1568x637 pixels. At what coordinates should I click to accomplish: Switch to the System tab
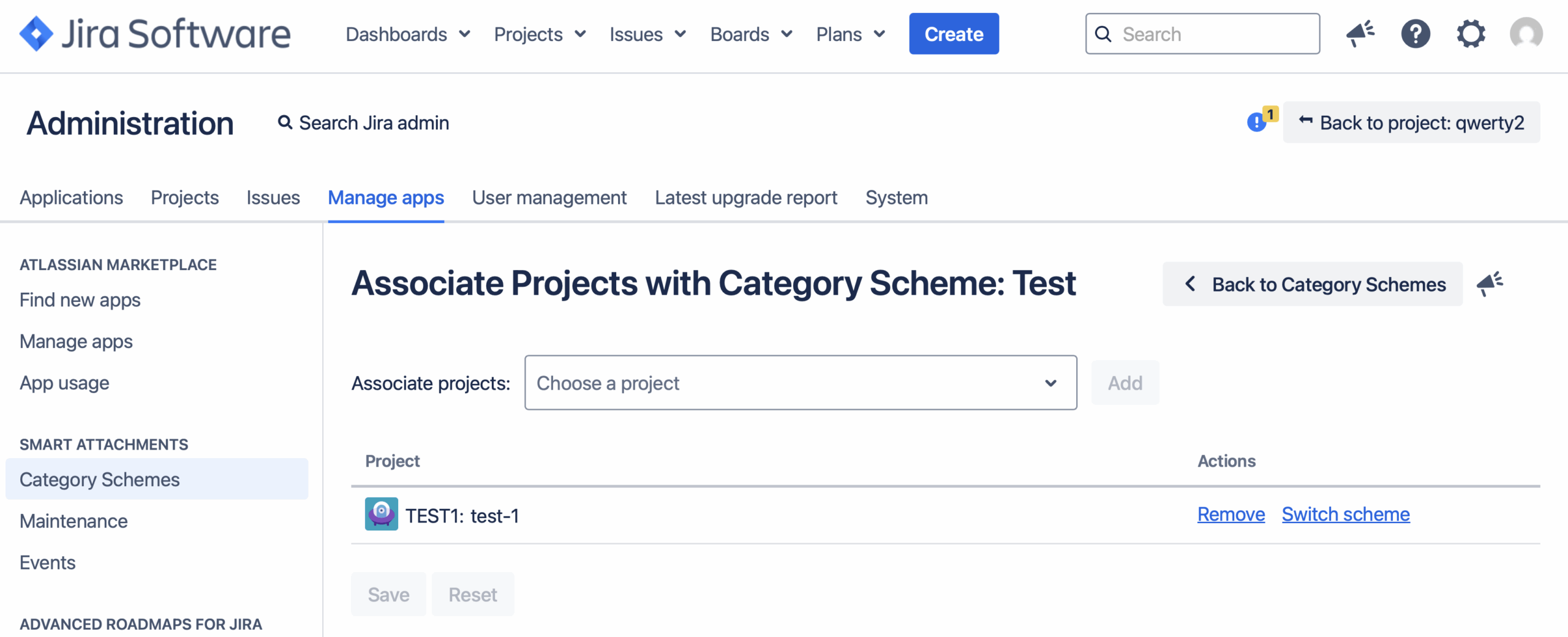click(896, 198)
